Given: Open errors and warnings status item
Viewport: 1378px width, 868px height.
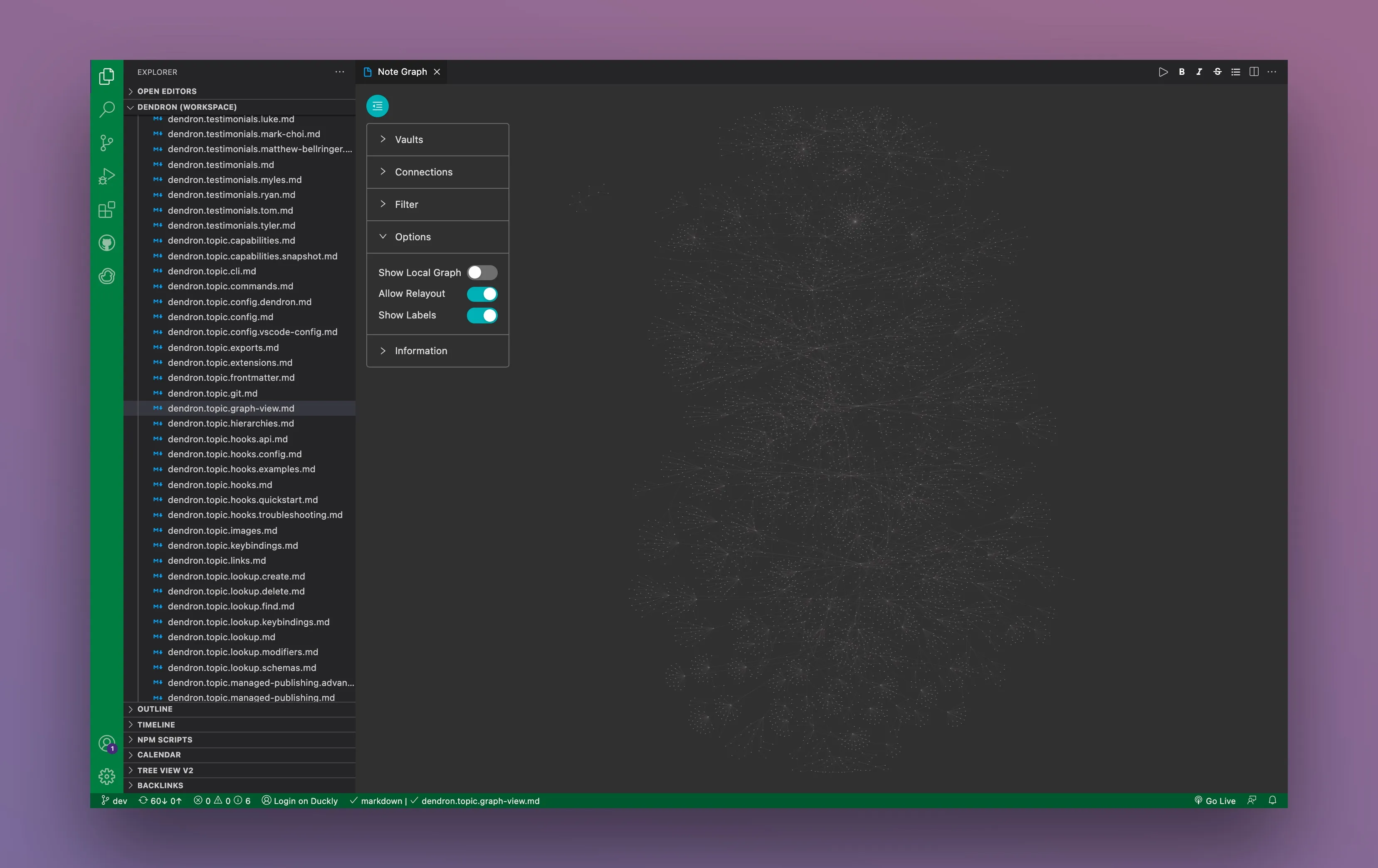Looking at the screenshot, I should (222, 801).
